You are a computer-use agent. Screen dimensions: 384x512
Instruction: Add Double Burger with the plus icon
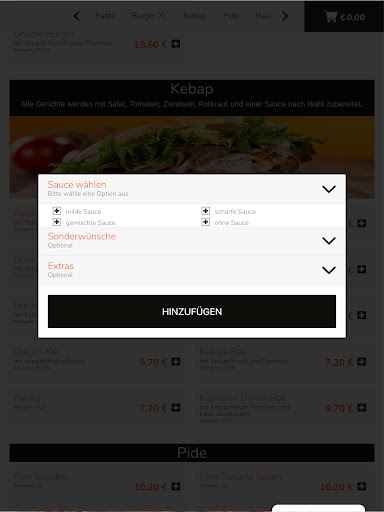pyautogui.click(x=176, y=44)
